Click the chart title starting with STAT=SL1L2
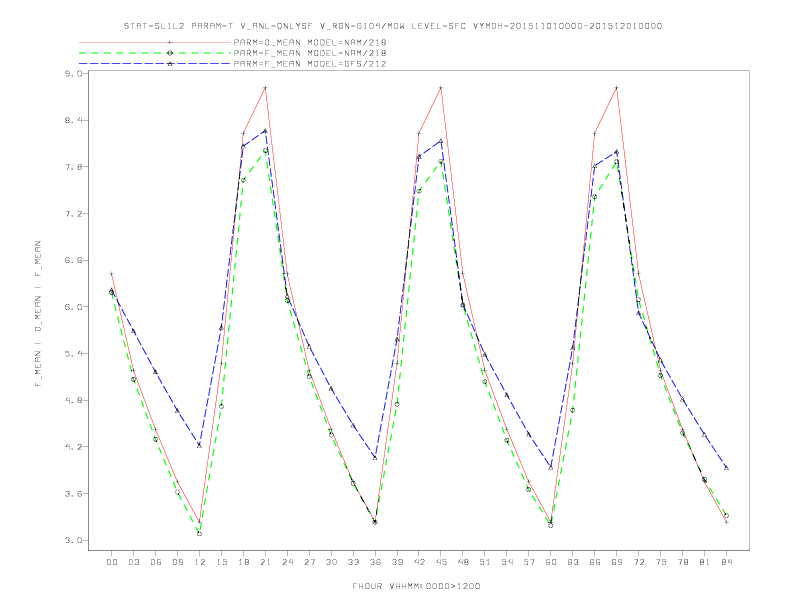The height and width of the screenshot is (612, 792). [x=392, y=26]
